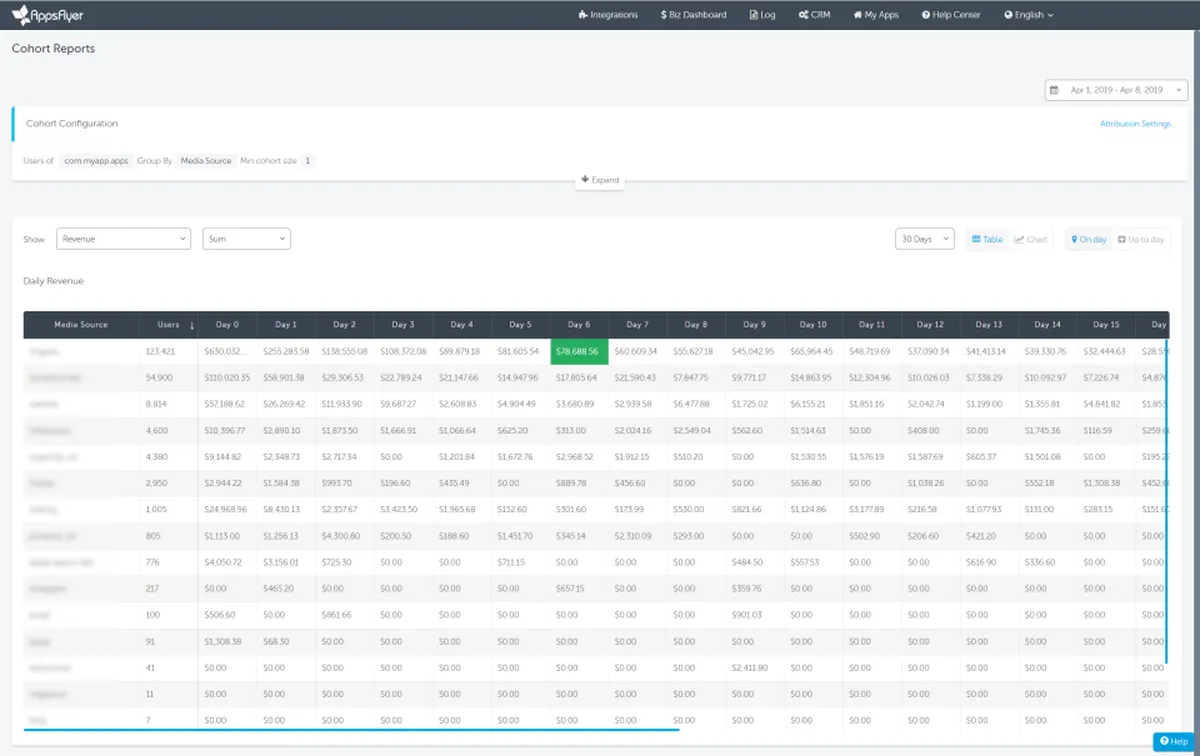This screenshot has height=756, width=1200.
Task: Click the Day 1 column header
Action: 286,325
